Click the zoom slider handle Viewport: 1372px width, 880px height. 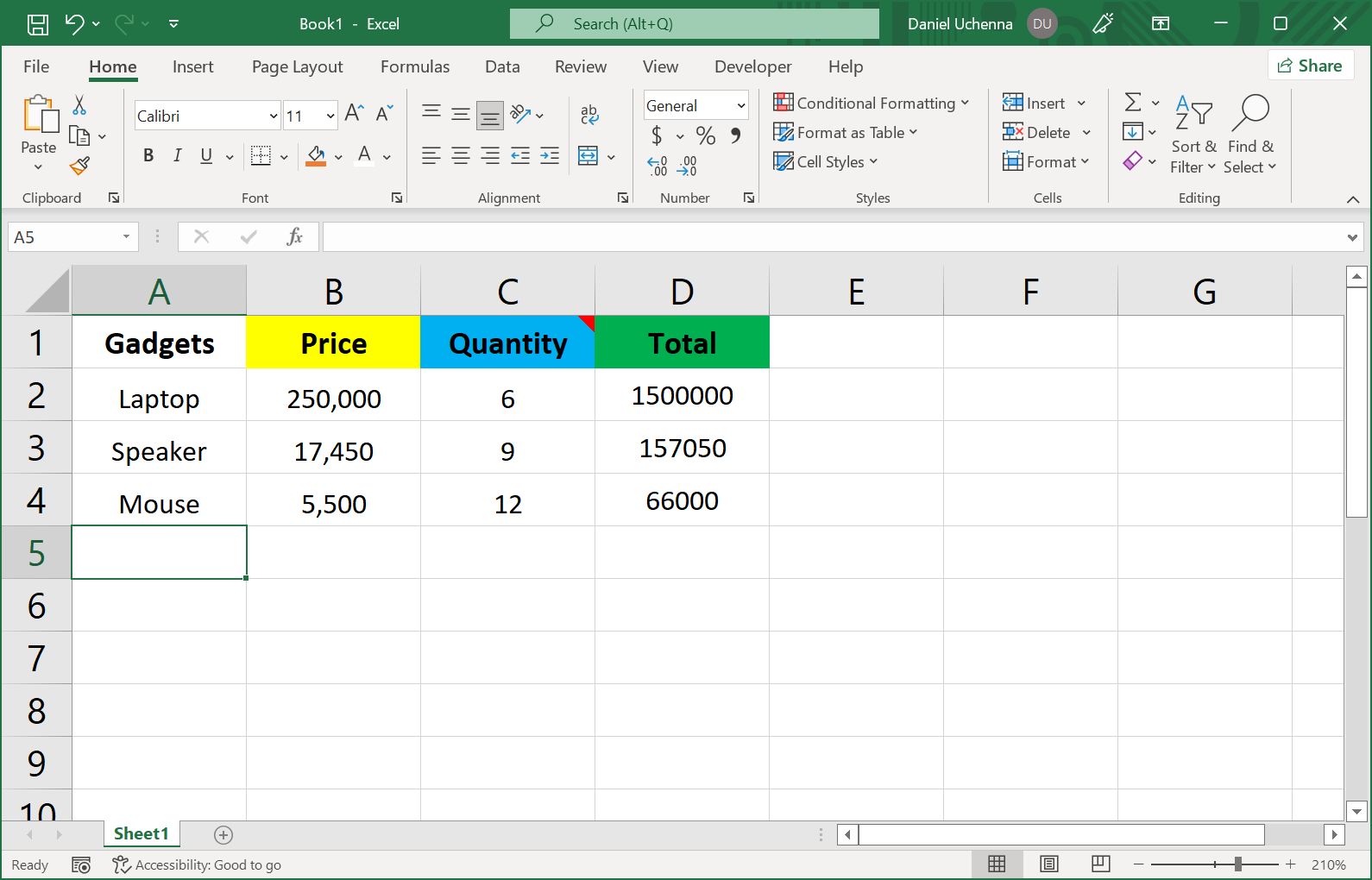1238,864
